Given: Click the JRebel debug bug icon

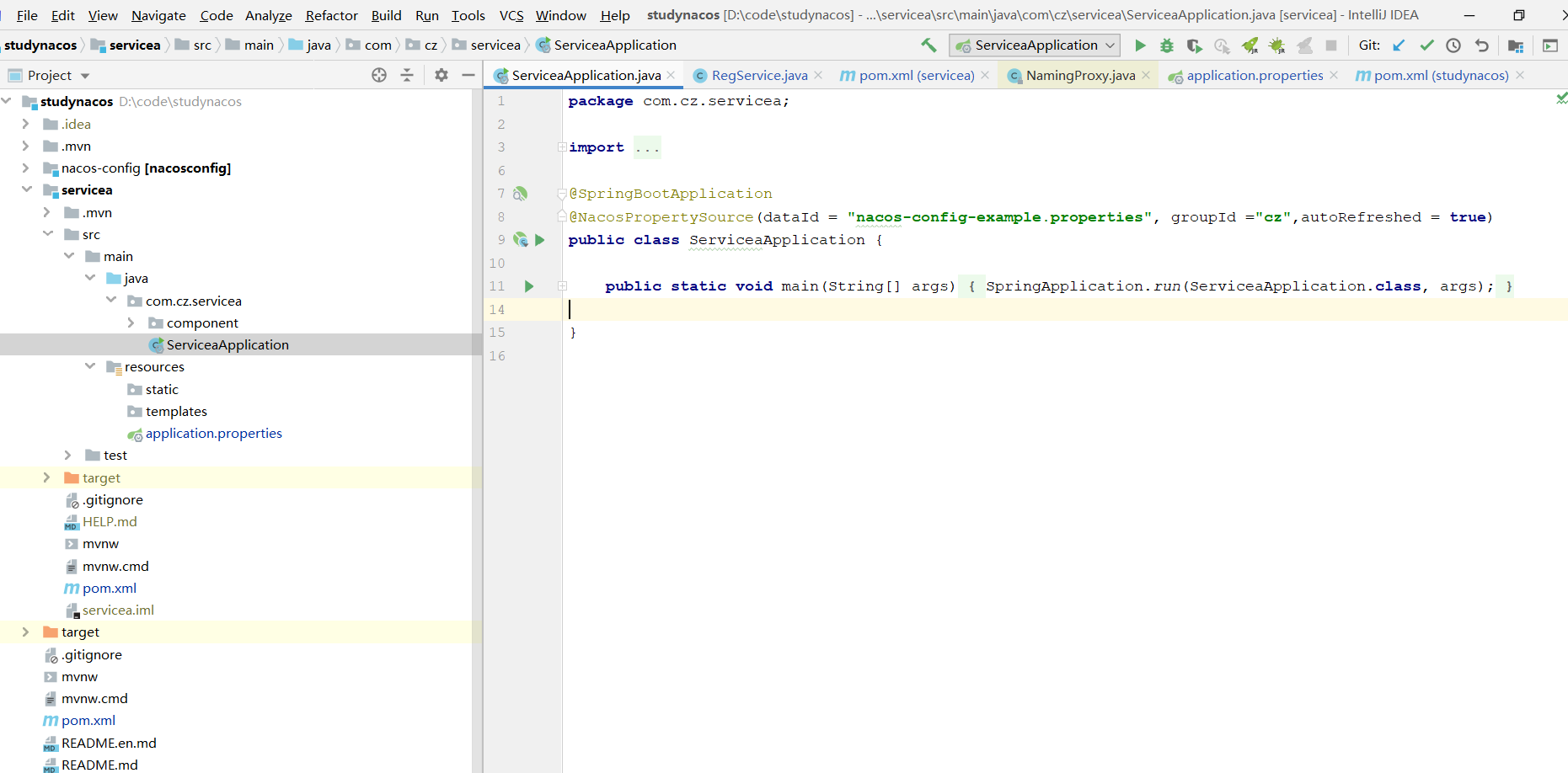Looking at the screenshot, I should click(x=1277, y=45).
